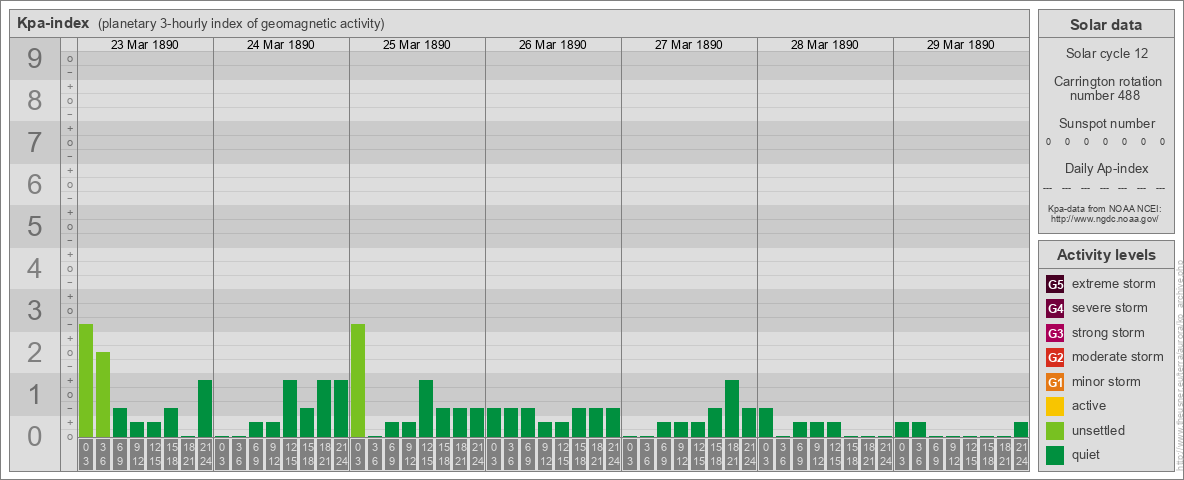The width and height of the screenshot is (1184, 480).
Task: Click the 25 Mar 1890 date header
Action: [x=417, y=45]
